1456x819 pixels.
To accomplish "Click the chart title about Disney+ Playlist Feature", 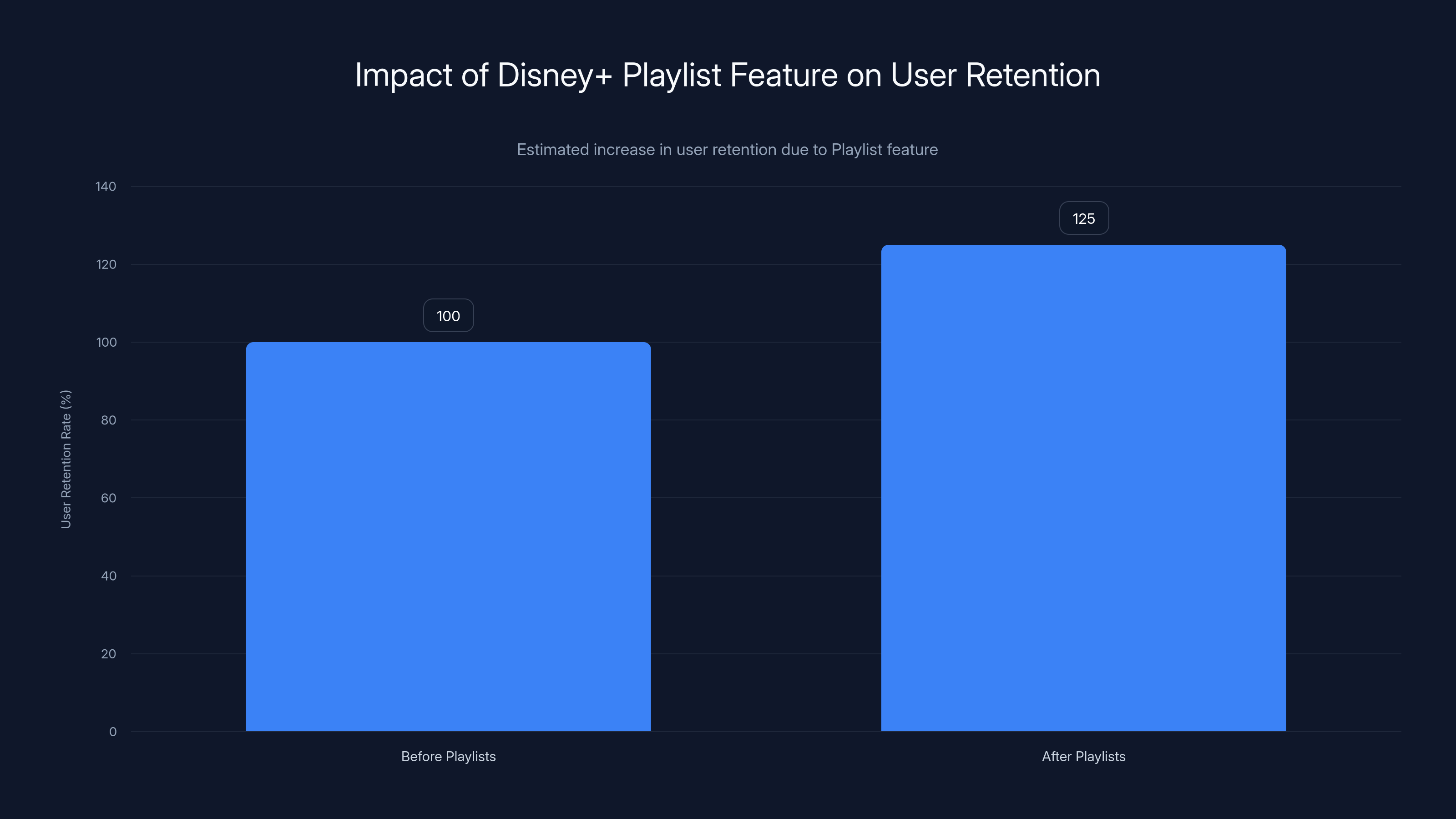I will (x=728, y=75).
